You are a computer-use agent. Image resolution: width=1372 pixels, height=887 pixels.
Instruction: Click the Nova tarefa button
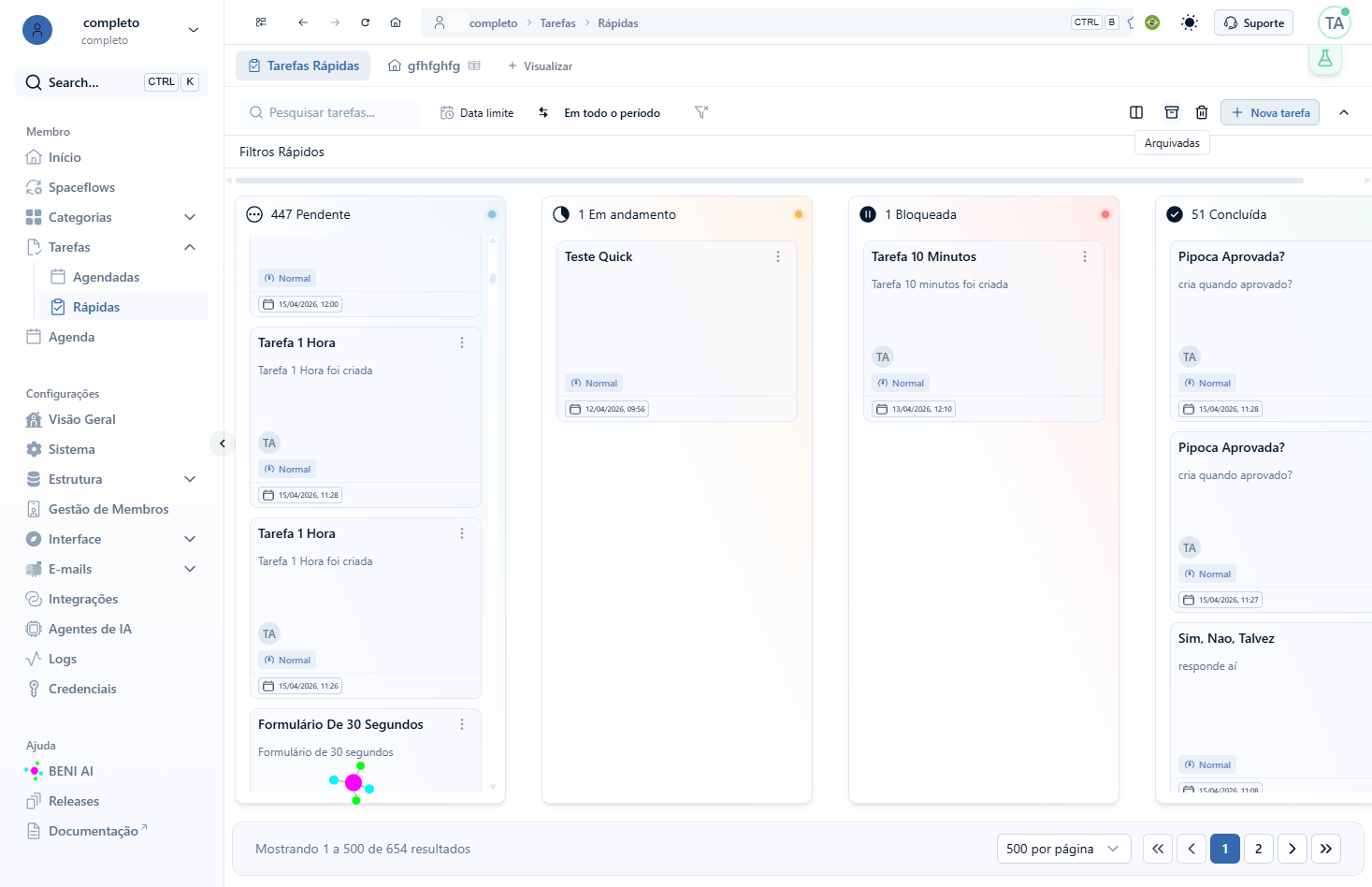pyautogui.click(x=1270, y=112)
